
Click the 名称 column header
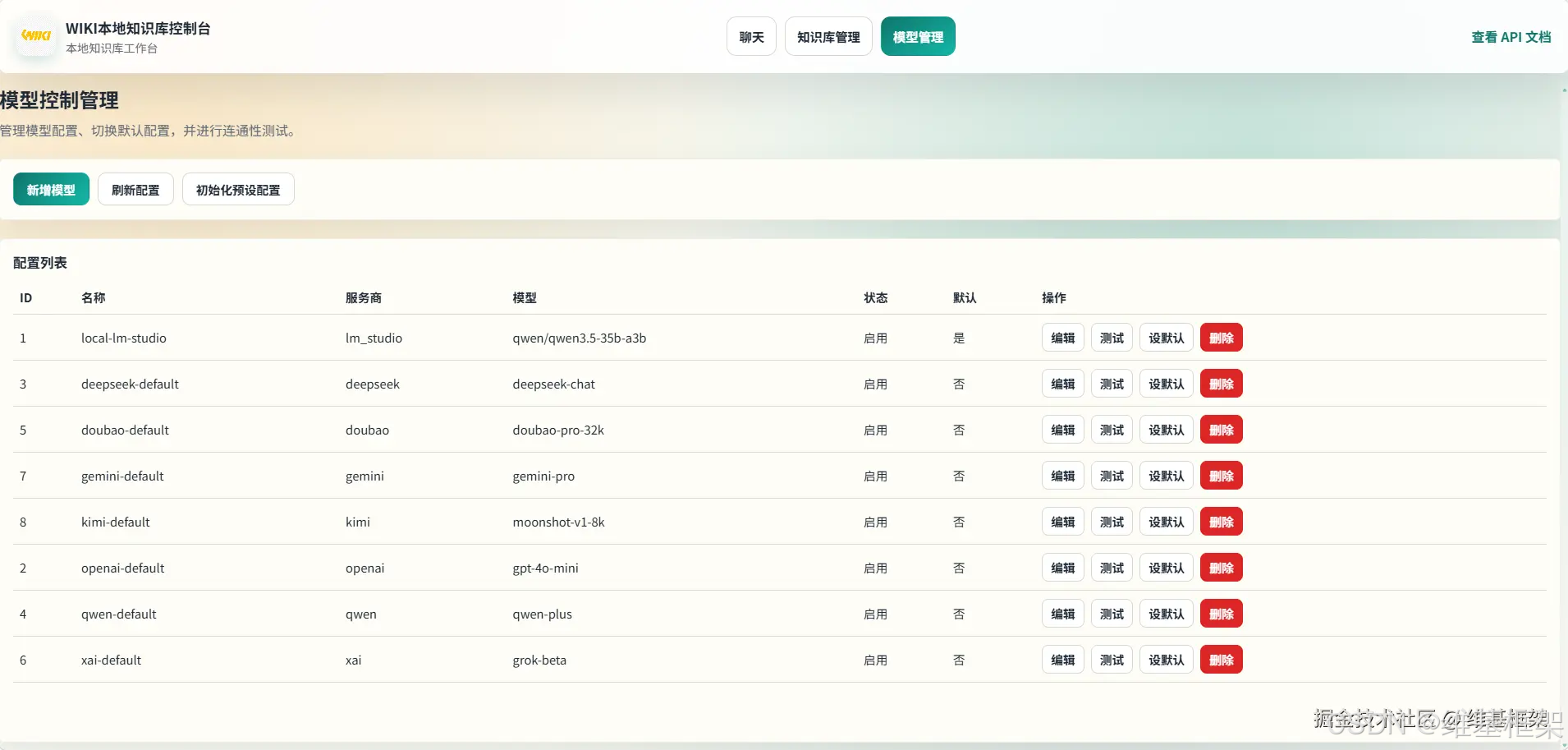93,297
